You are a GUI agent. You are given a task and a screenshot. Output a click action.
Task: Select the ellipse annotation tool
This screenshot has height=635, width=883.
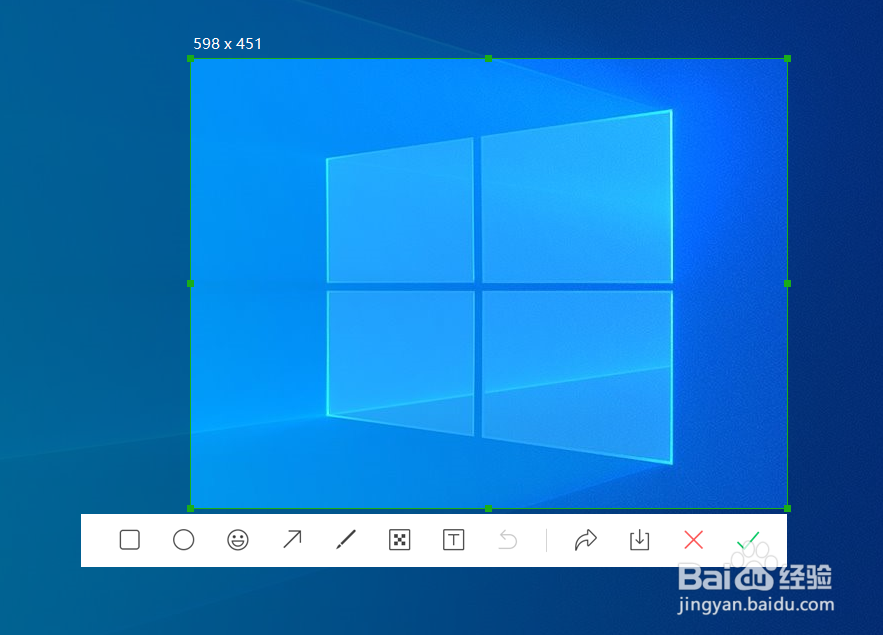184,540
